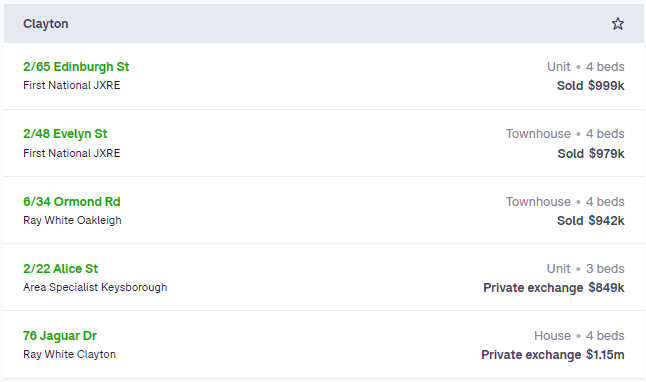
Task: Select First National JXRE under Edinburgh St
Action: coord(72,85)
